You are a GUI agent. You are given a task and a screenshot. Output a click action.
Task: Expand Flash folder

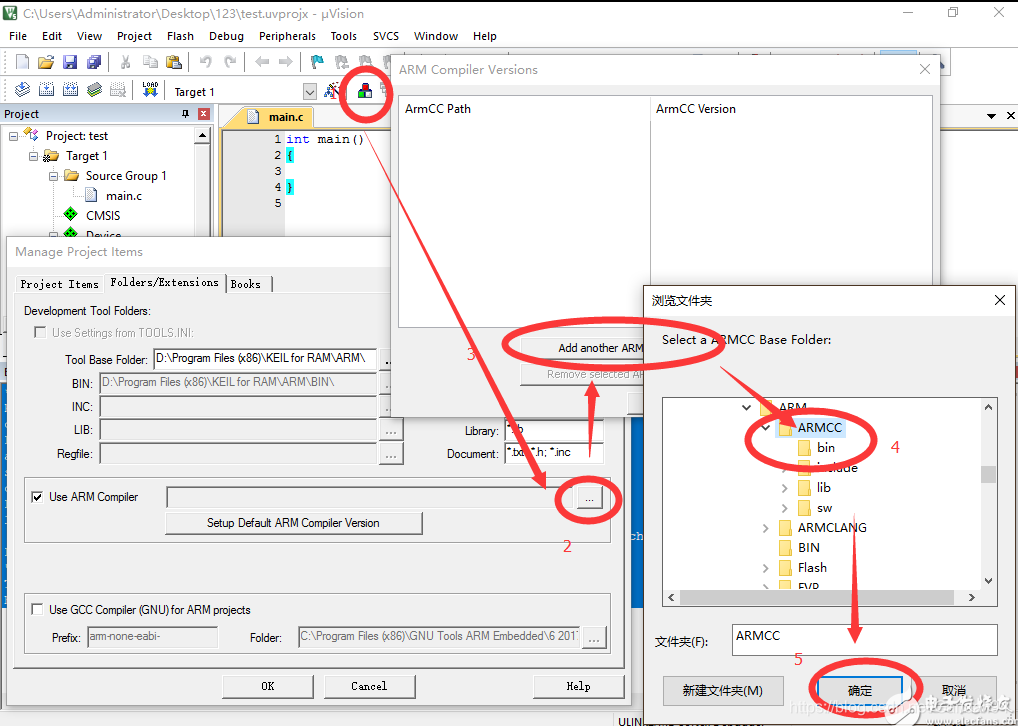coord(766,568)
